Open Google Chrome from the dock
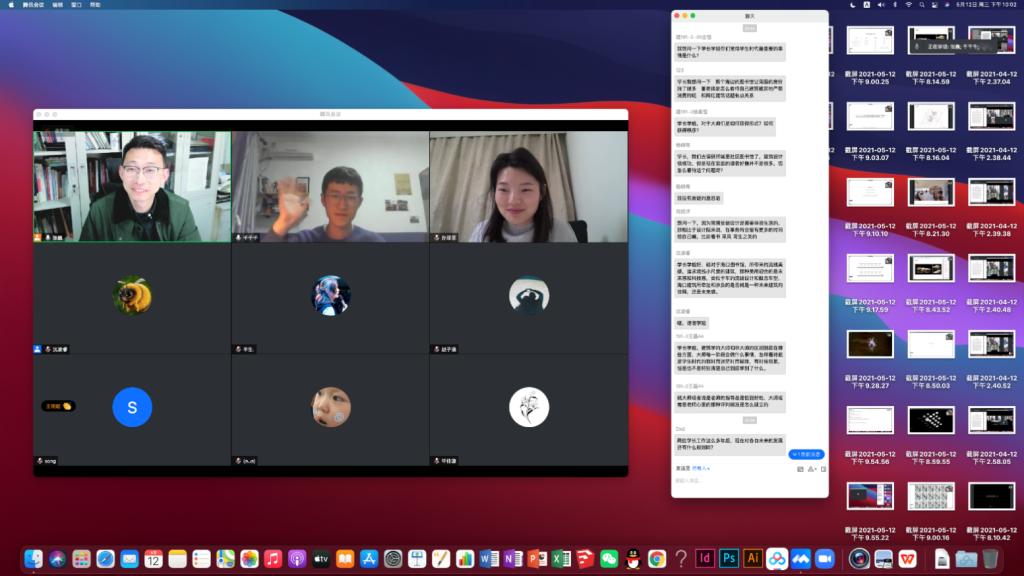1024x576 pixels. pos(657,558)
